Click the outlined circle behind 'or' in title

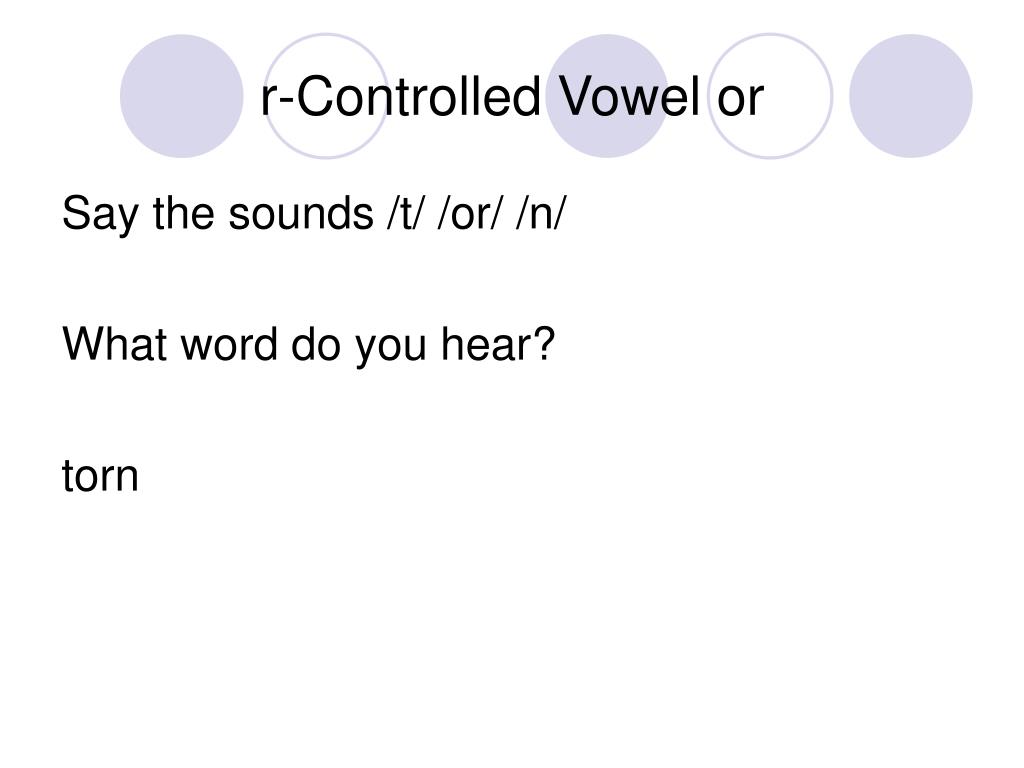point(771,96)
